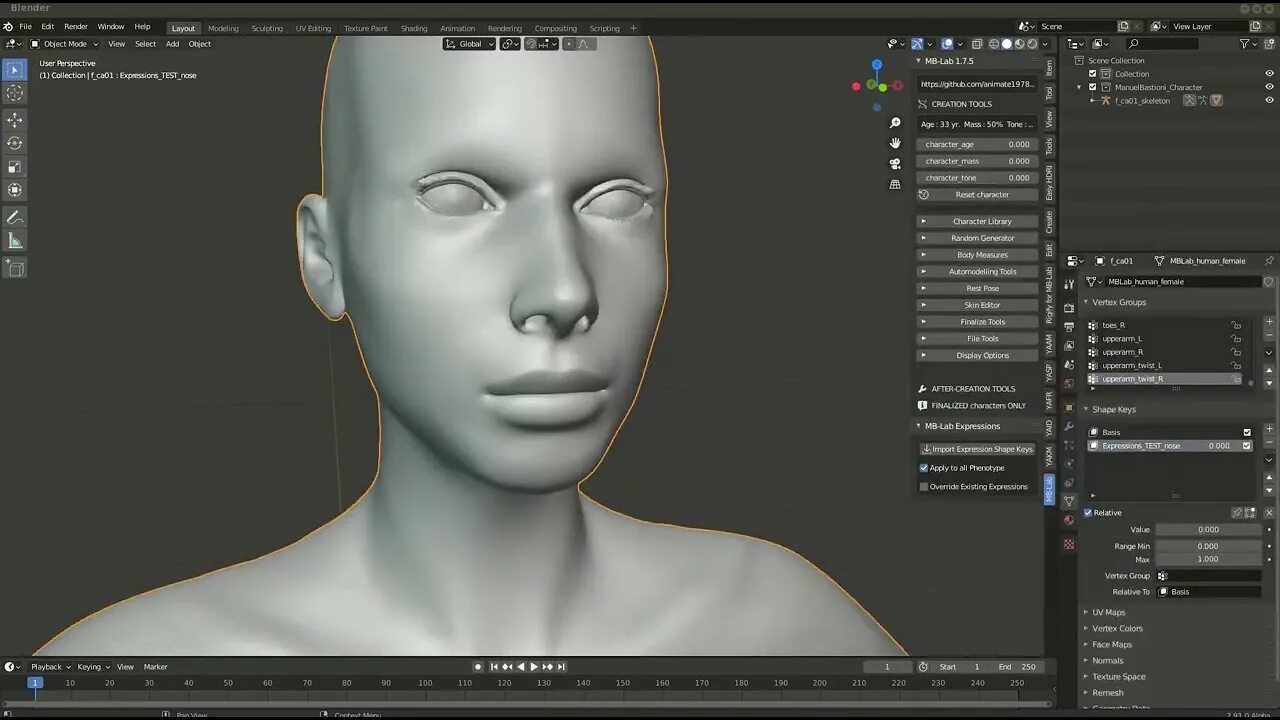The image size is (1280, 720).
Task: Select the Rotate tool icon
Action: 15,143
